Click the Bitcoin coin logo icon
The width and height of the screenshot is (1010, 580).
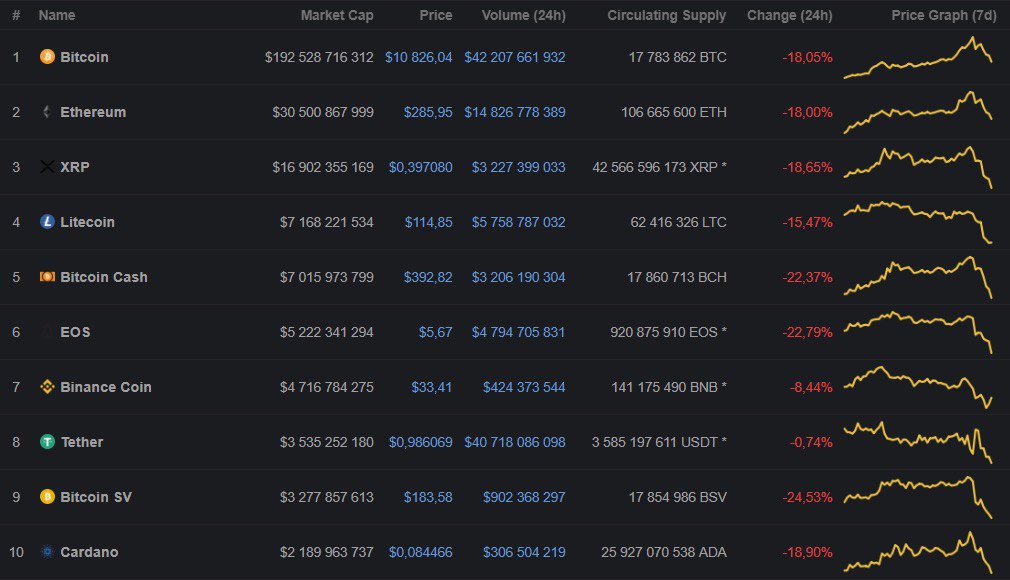[x=47, y=57]
